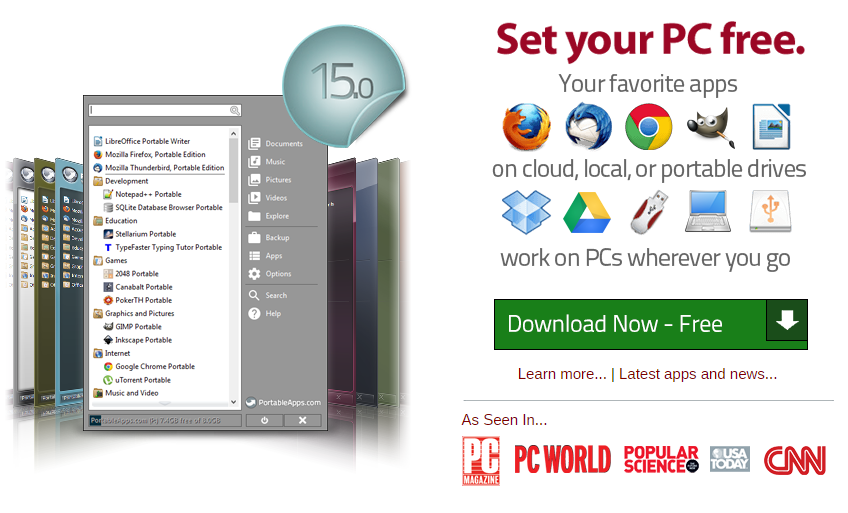This screenshot has height=513, width=848.
Task: Click the CNN logo
Action: [795, 460]
